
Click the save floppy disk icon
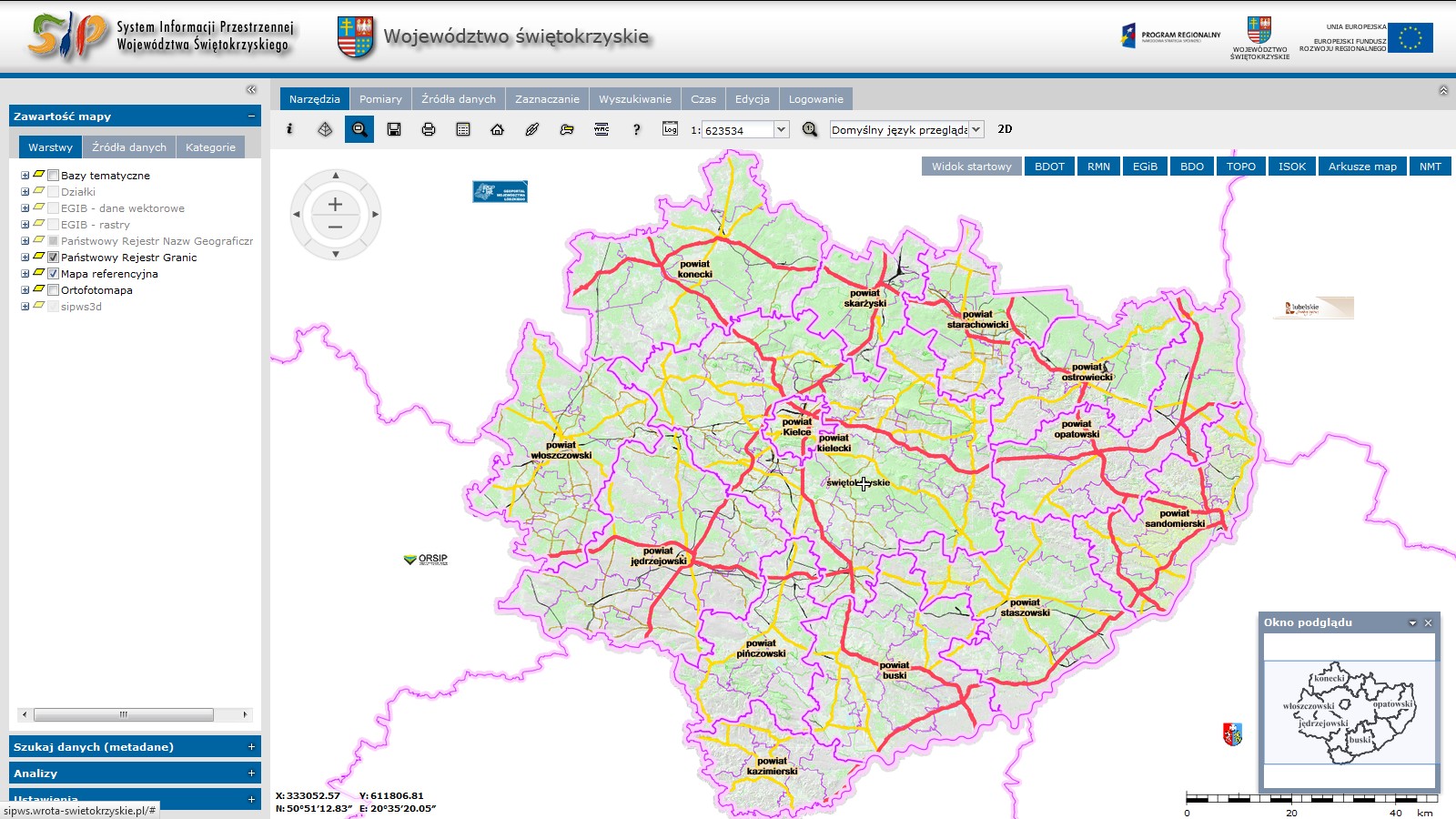[x=394, y=129]
